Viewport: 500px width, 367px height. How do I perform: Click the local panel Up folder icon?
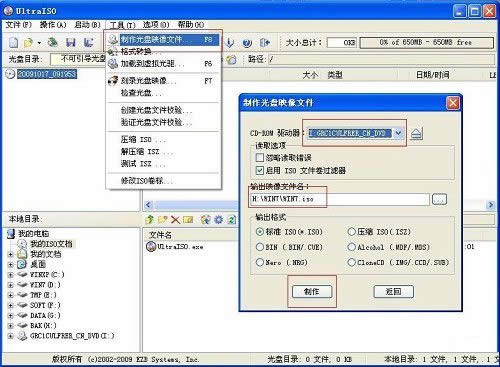[x=150, y=219]
